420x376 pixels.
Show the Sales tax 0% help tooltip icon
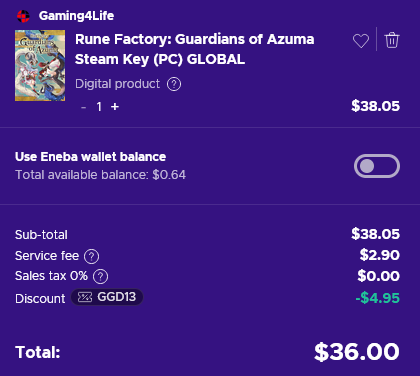tap(100, 276)
